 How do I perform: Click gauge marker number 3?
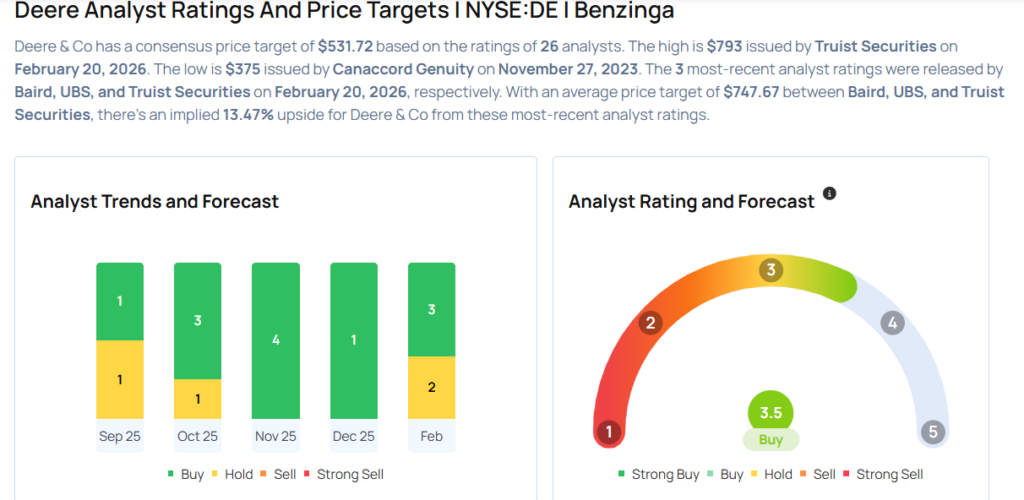pos(770,270)
